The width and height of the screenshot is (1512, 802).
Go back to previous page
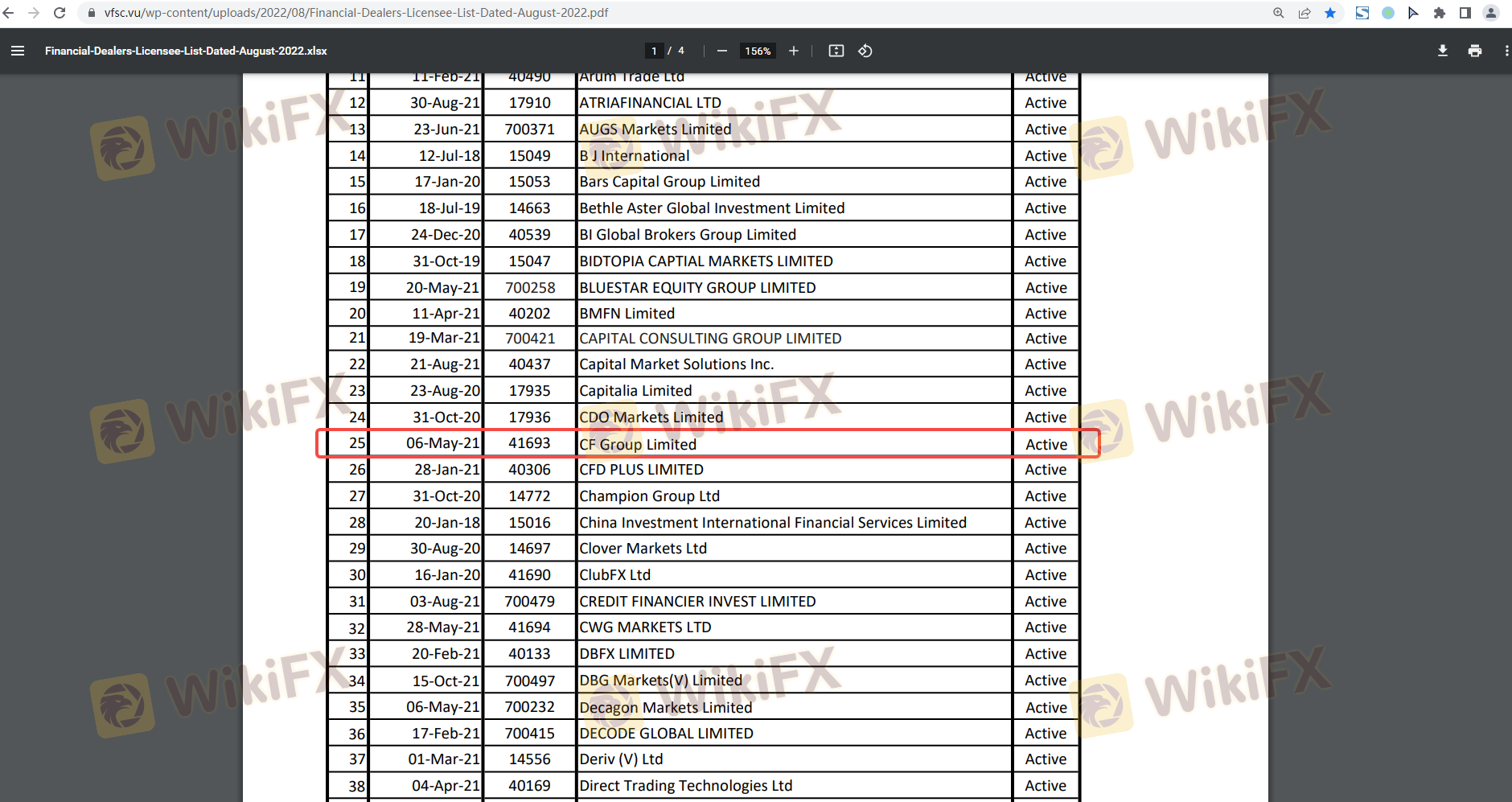click(x=9, y=13)
